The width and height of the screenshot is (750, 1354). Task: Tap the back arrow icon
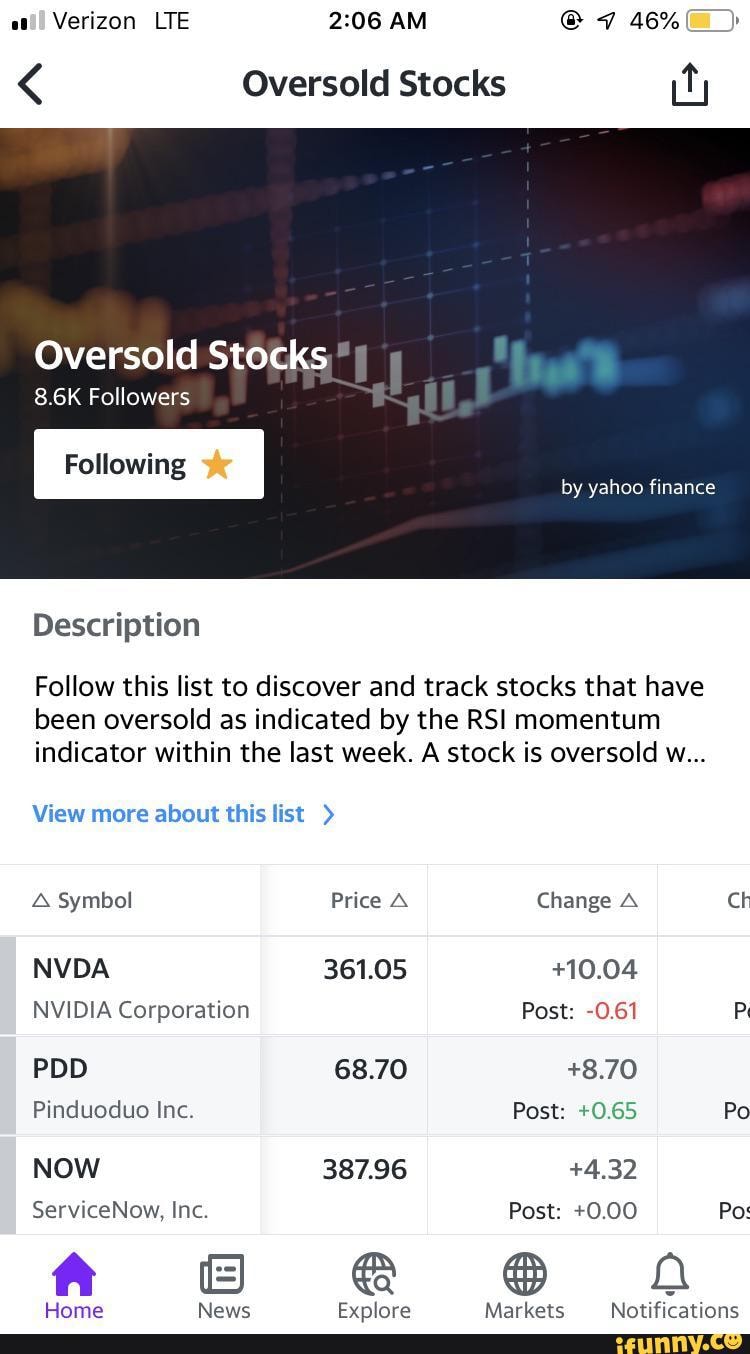click(x=32, y=84)
